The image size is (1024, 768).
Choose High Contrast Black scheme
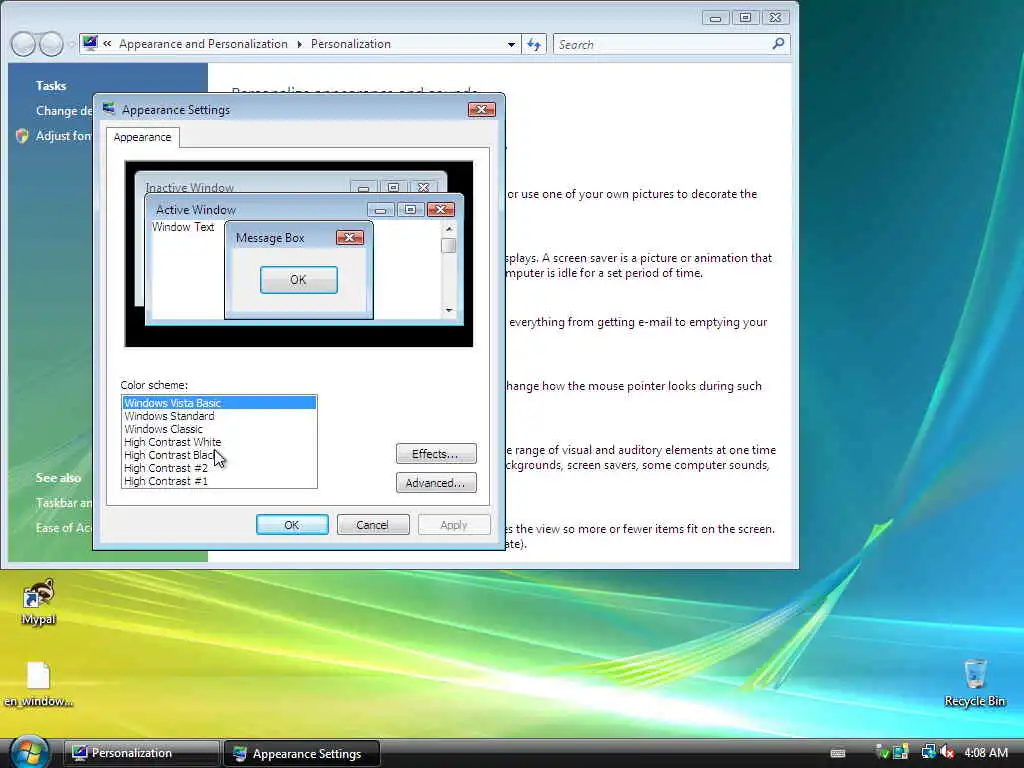[x=219, y=455]
